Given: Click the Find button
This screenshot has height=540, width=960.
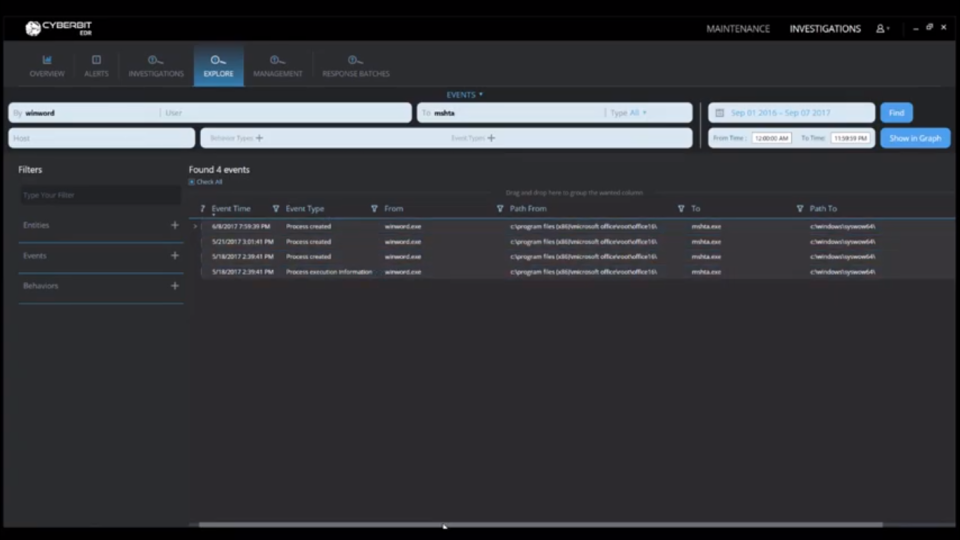Looking at the screenshot, I should 896,113.
